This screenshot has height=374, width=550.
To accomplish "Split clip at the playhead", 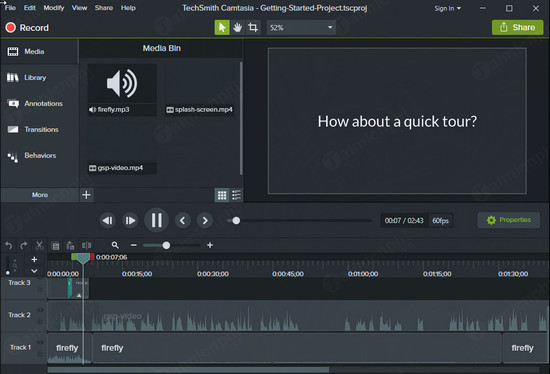I will [86, 245].
